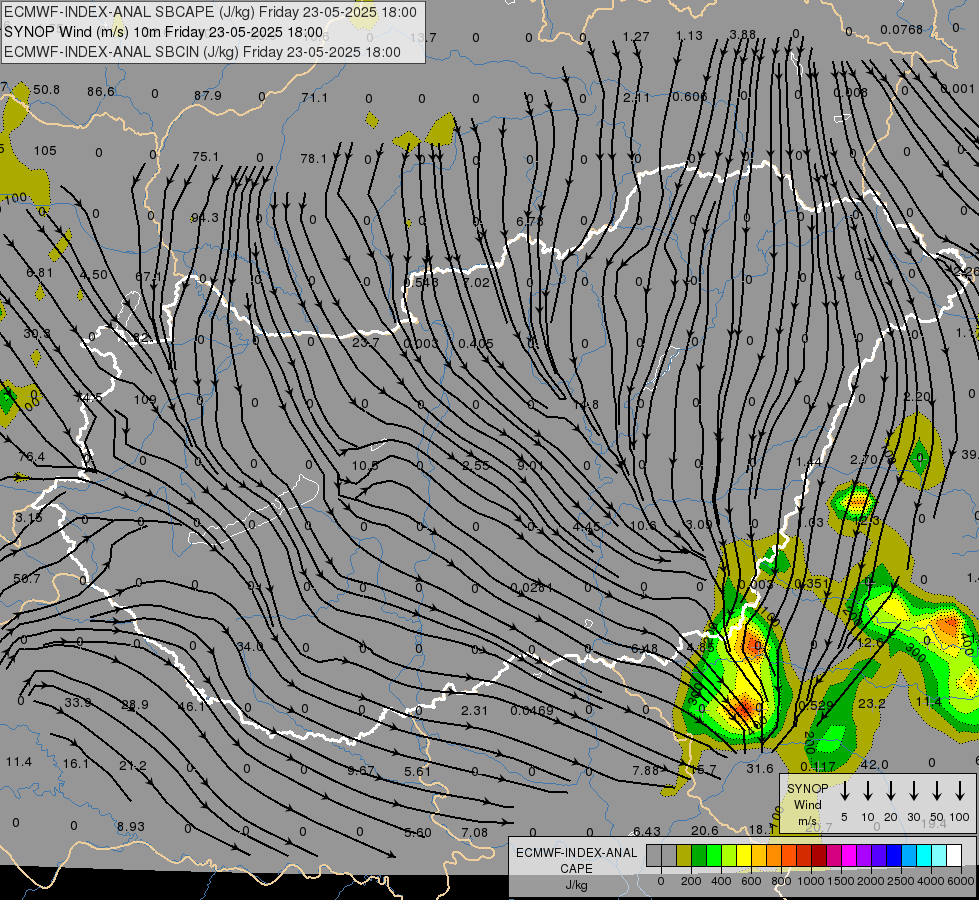Click the 1000 tick label on color scale
The width and height of the screenshot is (979, 900).
pos(811,881)
